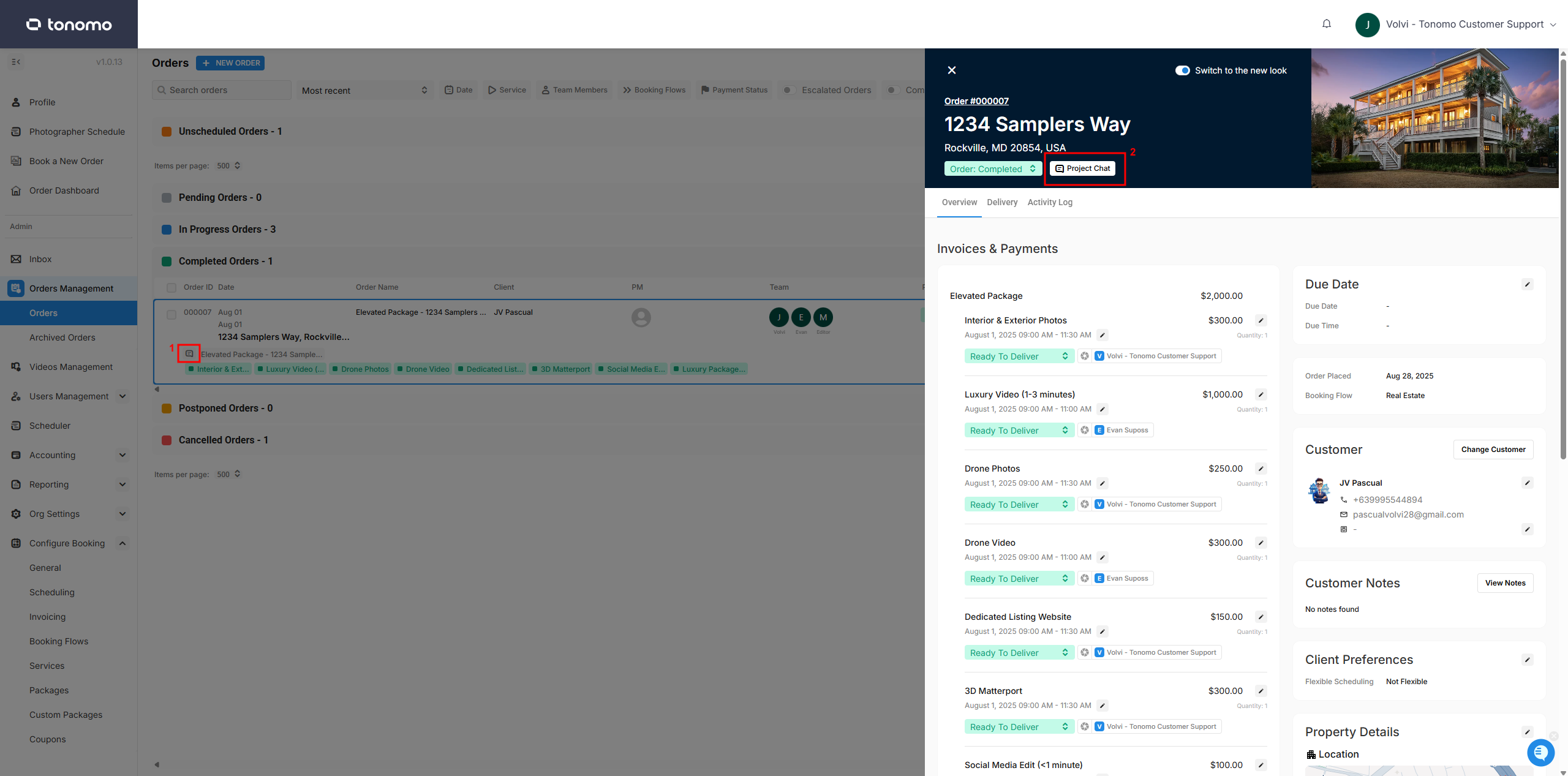This screenshot has height=776, width=1568.
Task: Click the E team member avatar
Action: [801, 317]
